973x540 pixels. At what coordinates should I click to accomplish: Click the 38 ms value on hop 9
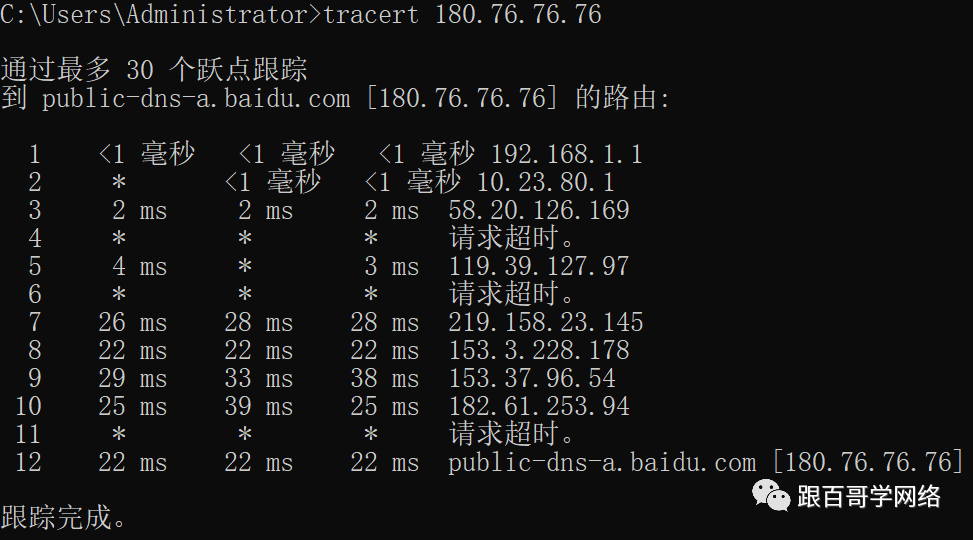tap(385, 378)
